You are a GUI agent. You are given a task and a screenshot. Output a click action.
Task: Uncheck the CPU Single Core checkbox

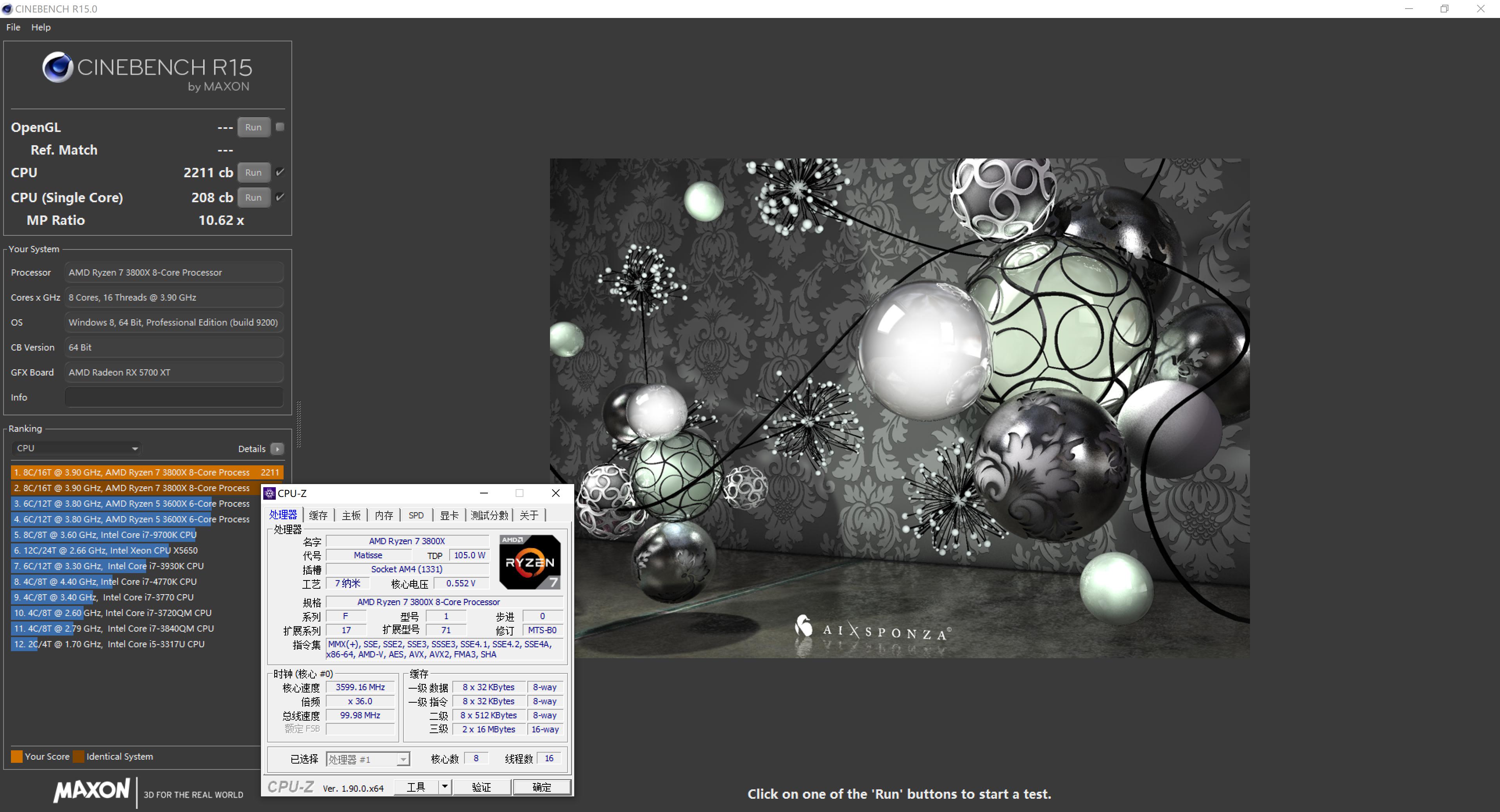(x=280, y=197)
